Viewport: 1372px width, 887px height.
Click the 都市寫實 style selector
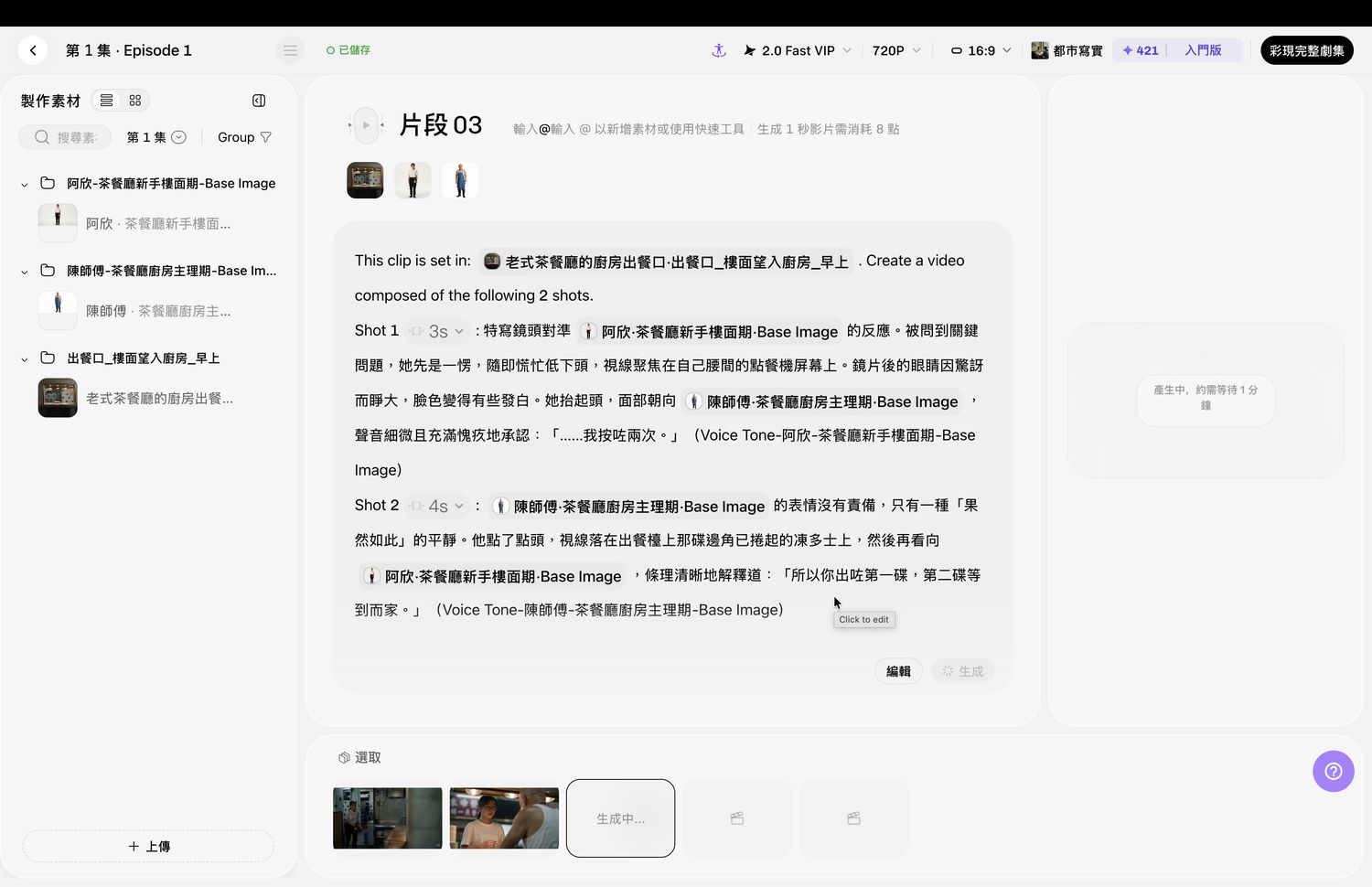point(1067,50)
